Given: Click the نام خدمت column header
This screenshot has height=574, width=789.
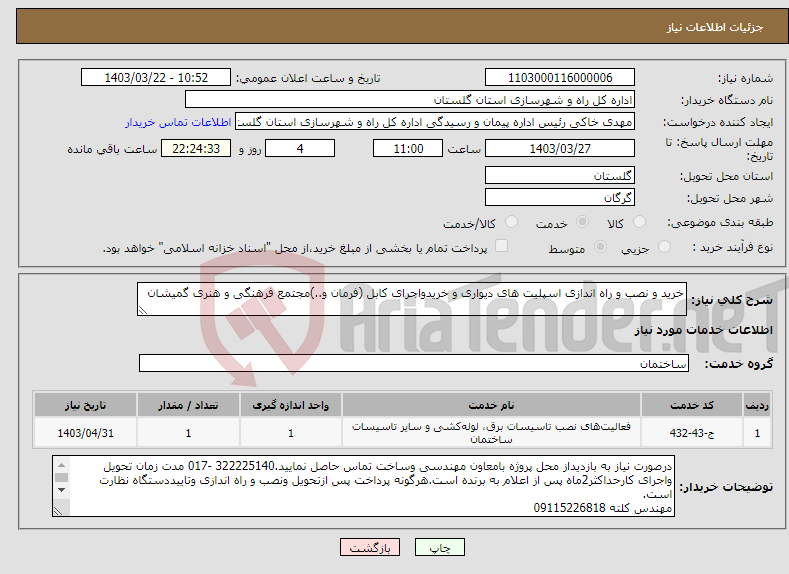Looking at the screenshot, I should click(492, 405).
